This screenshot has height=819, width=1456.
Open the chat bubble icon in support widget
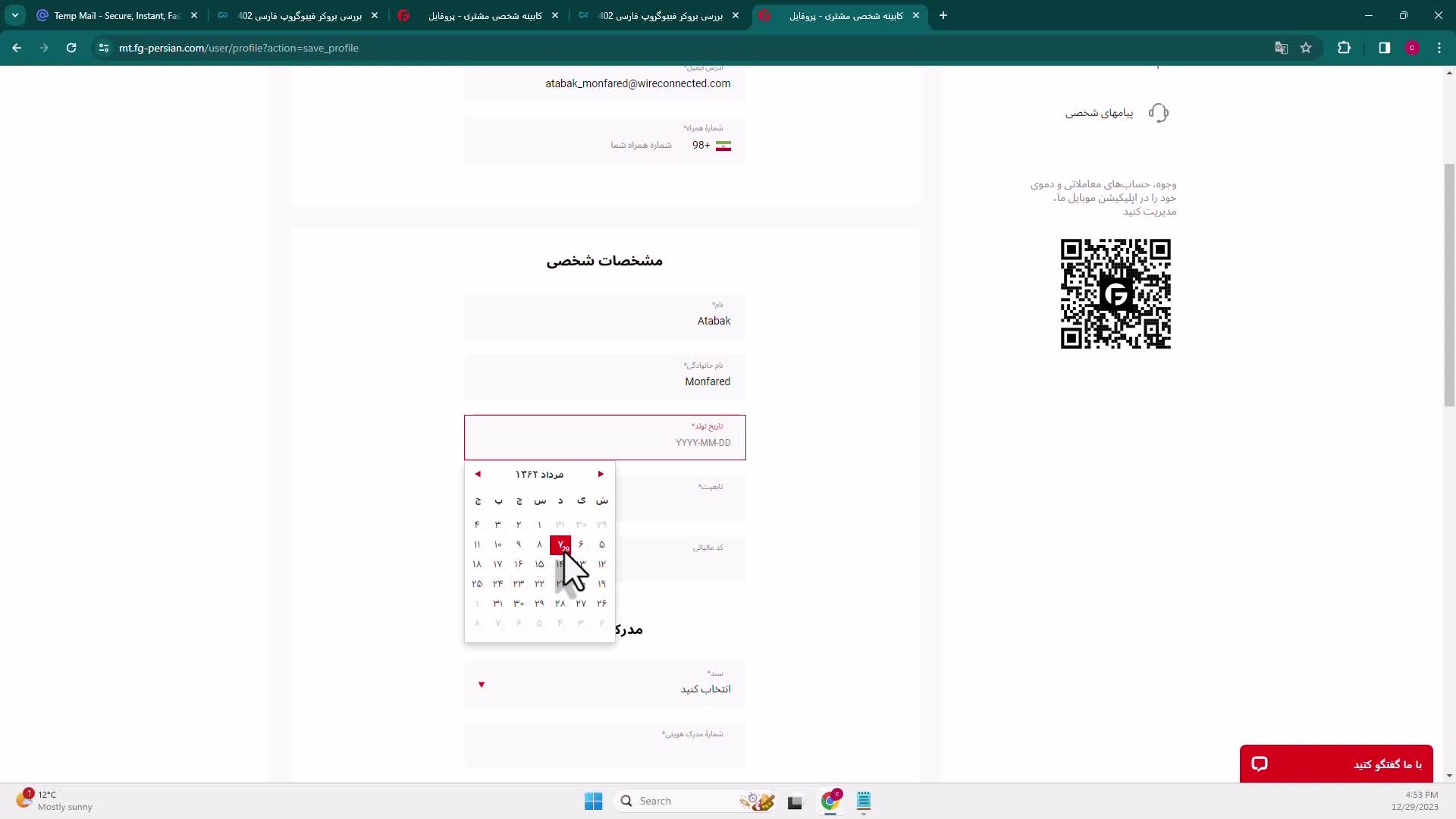coord(1260,764)
